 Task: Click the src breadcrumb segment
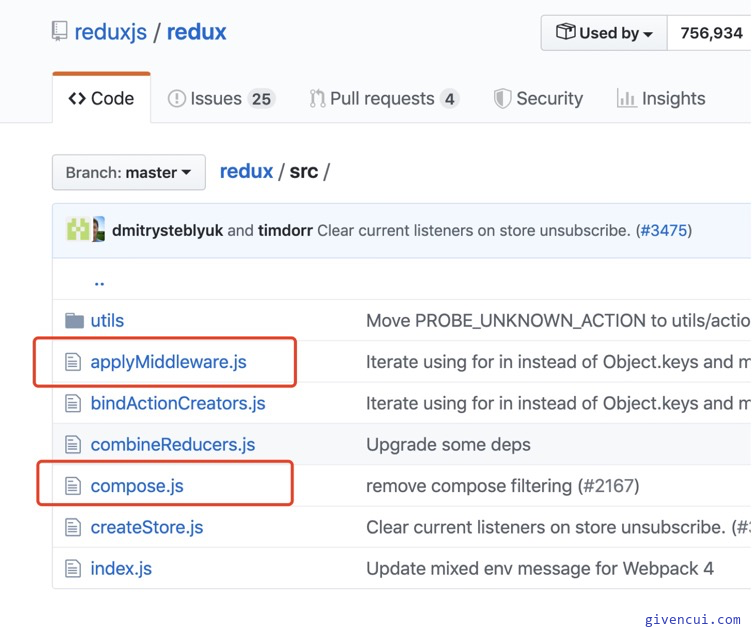pos(304,171)
